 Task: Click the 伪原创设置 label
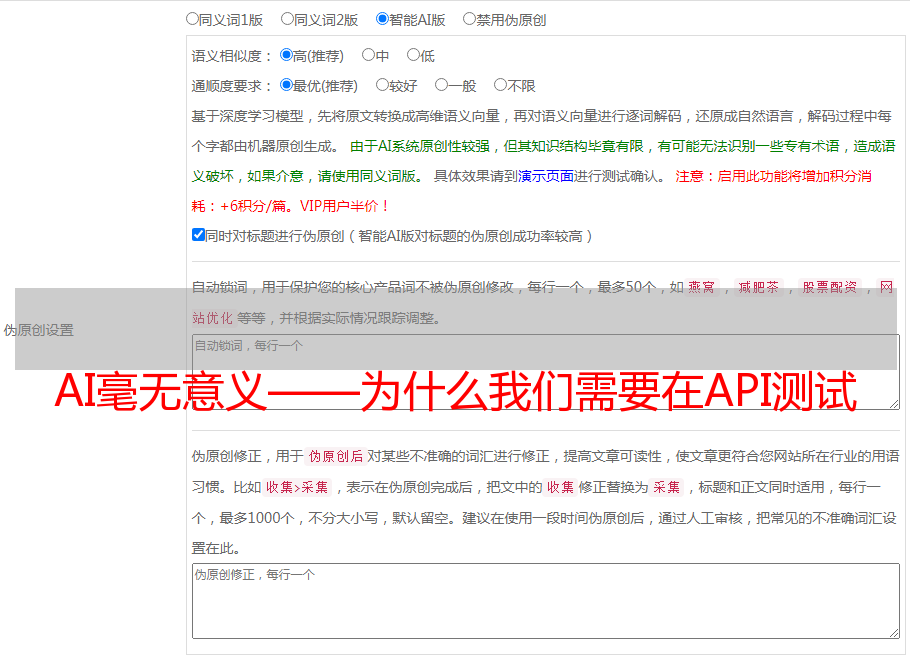coord(38,330)
